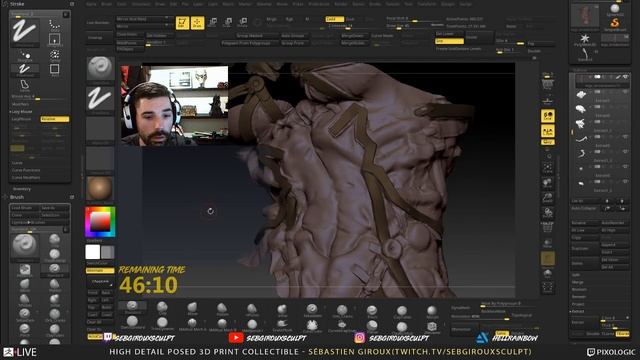Select the white main color swatch

[x=93, y=252]
